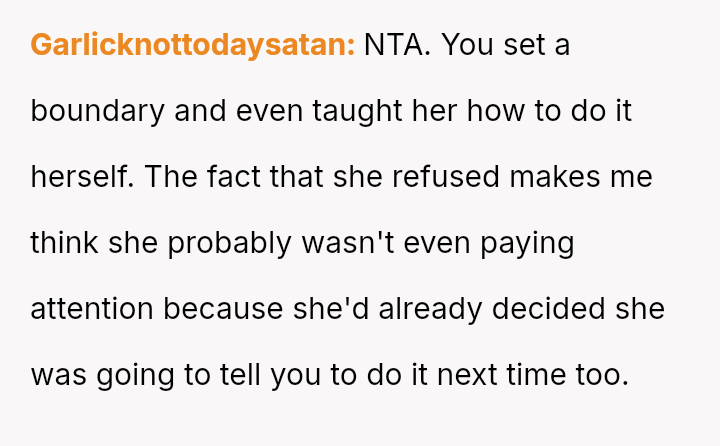Click the word "next" in the last line
The height and width of the screenshot is (446, 720).
[453, 375]
